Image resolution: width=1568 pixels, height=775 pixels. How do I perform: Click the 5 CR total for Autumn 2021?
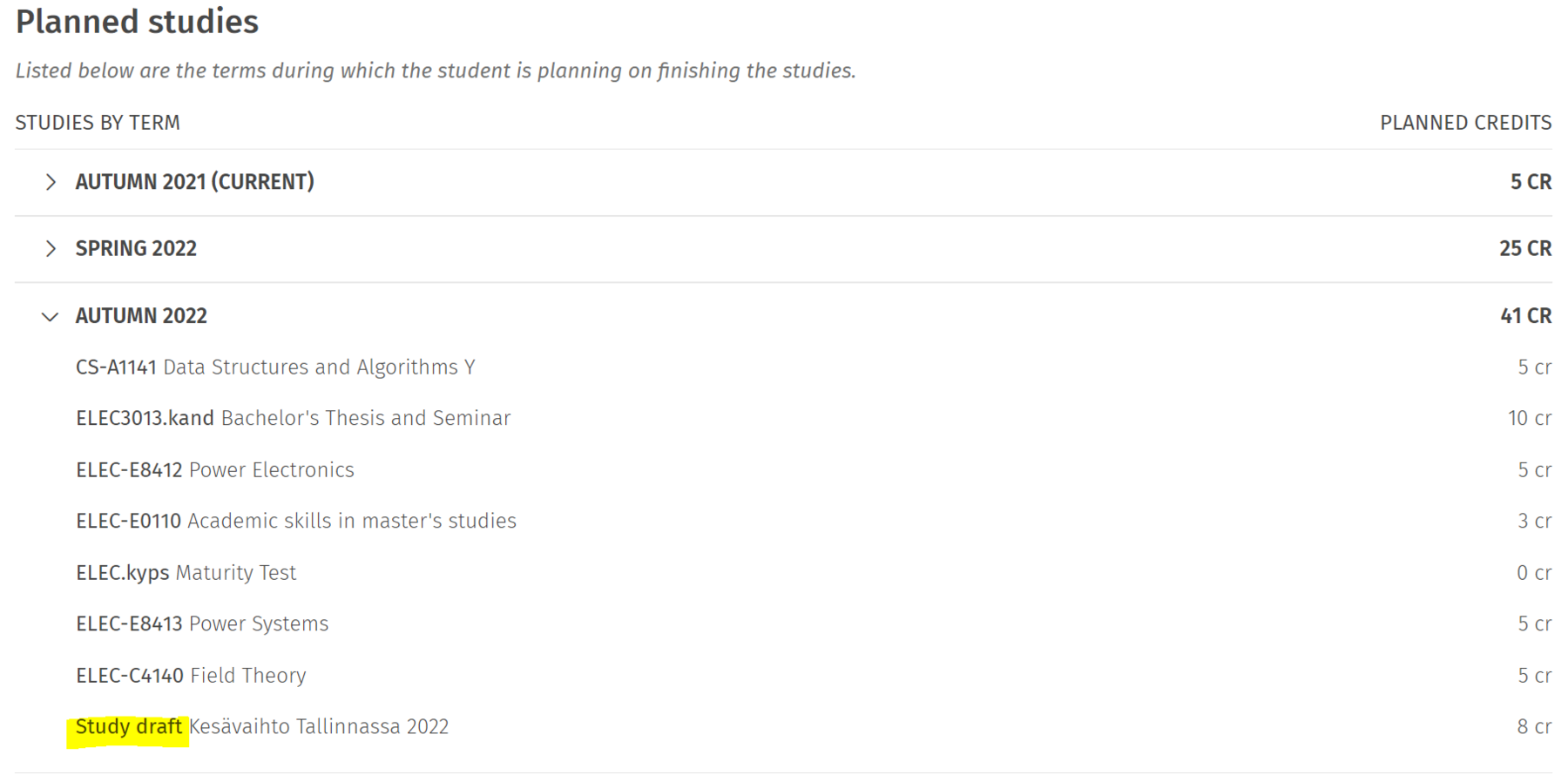[x=1531, y=182]
